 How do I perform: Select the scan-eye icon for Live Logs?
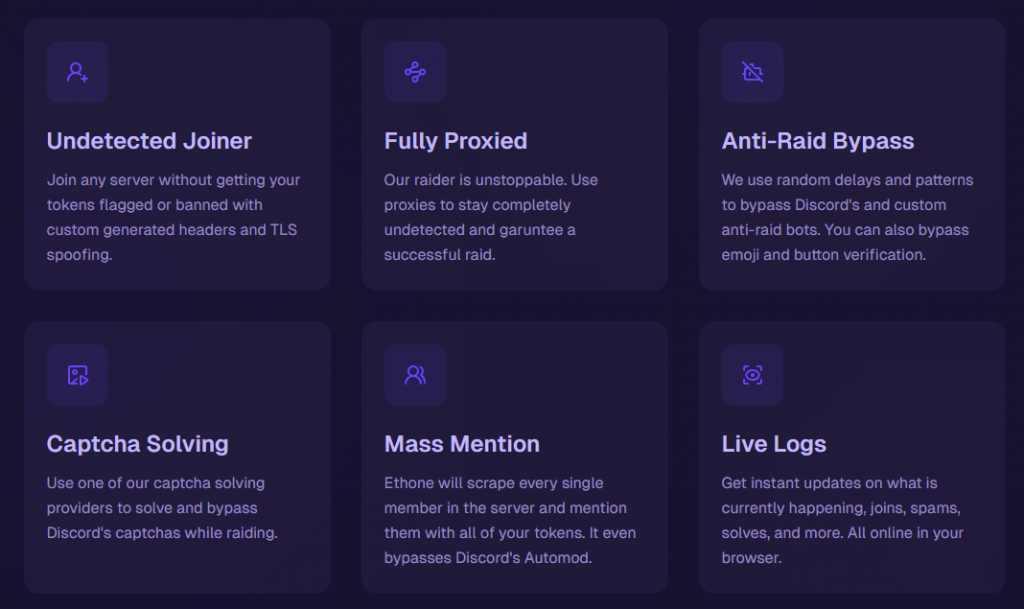753,375
